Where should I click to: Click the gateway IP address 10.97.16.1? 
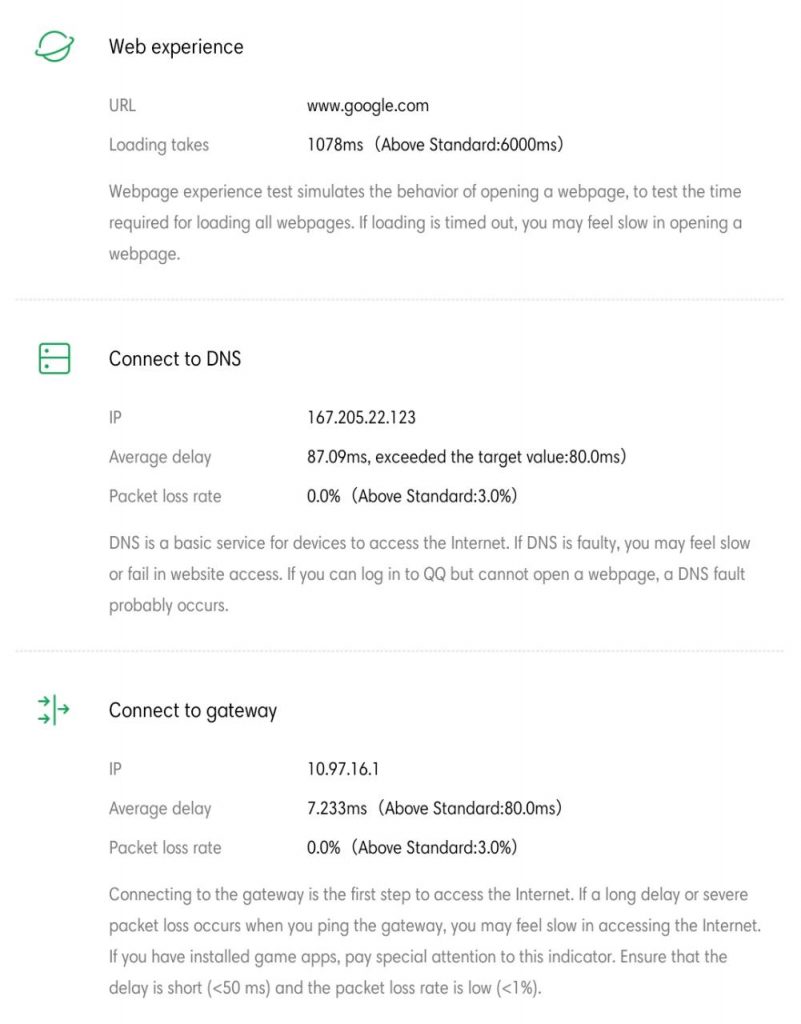[x=342, y=769]
